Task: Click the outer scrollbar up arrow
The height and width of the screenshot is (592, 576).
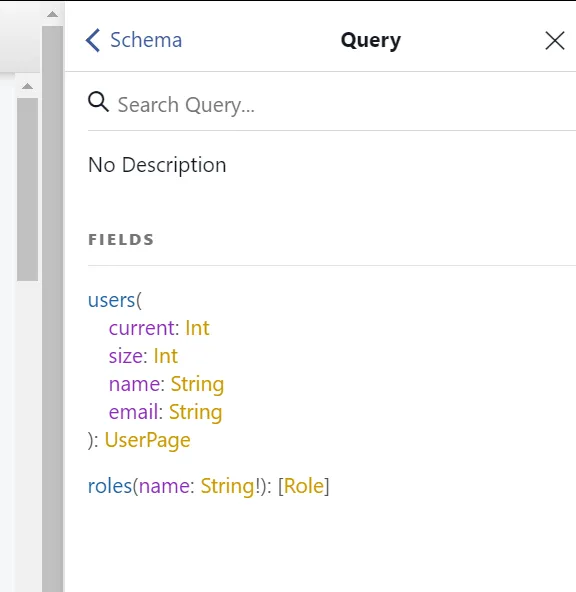Action: tap(52, 14)
